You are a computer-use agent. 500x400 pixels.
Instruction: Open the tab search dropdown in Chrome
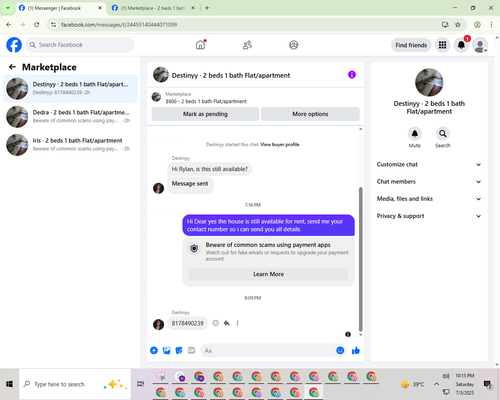pyautogui.click(x=8, y=8)
